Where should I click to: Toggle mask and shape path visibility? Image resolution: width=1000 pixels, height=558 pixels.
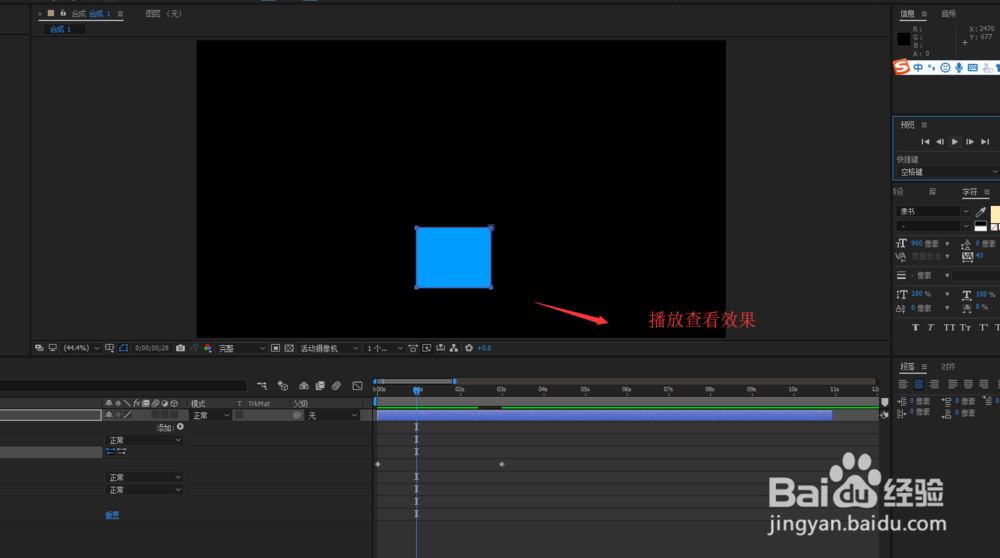pos(123,348)
